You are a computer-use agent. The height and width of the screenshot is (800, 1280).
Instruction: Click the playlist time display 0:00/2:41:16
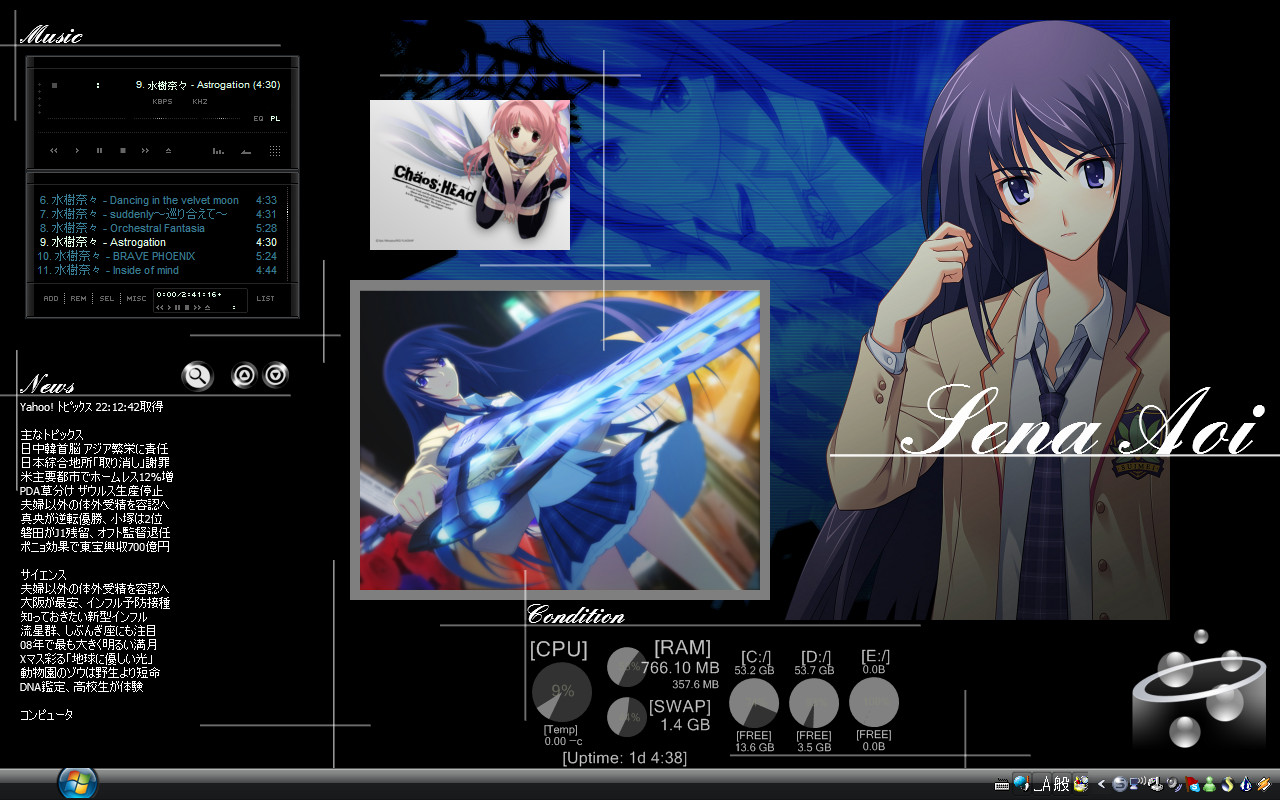(x=188, y=295)
